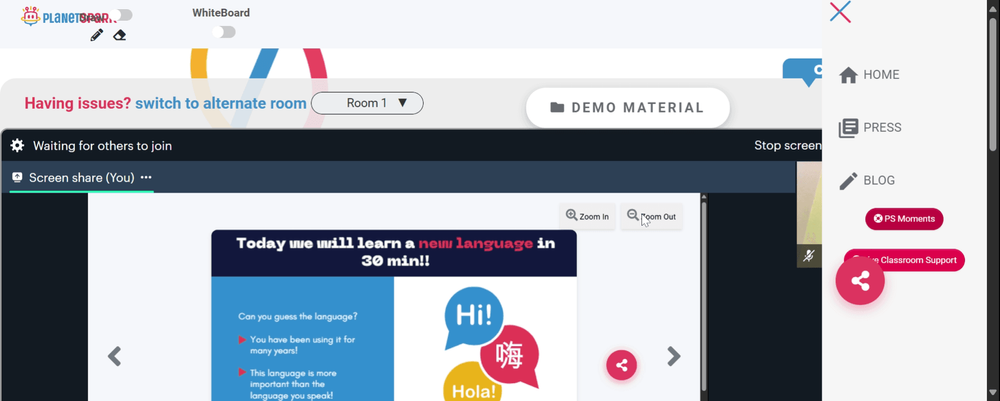Go to the next slide arrow
Screen dimensions: 1000x401
coord(673,356)
